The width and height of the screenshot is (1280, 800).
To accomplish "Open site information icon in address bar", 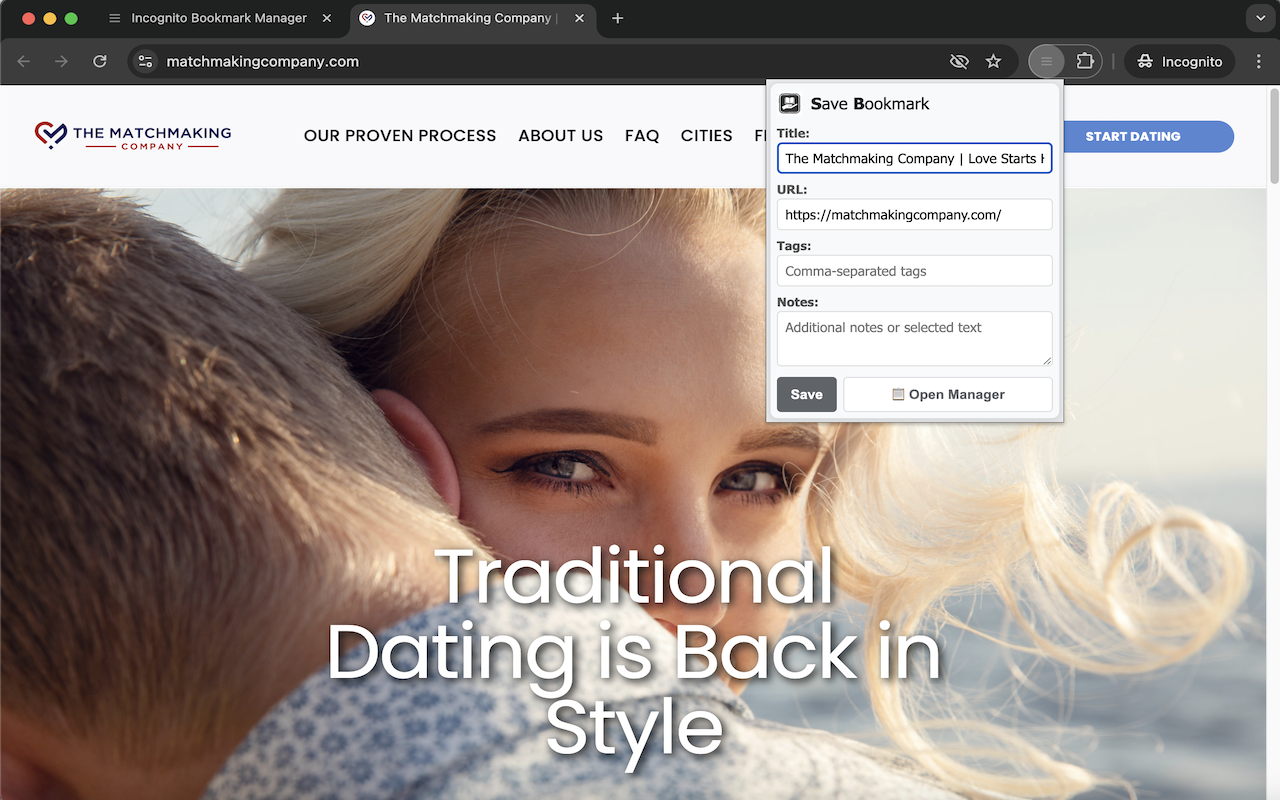I will (146, 61).
